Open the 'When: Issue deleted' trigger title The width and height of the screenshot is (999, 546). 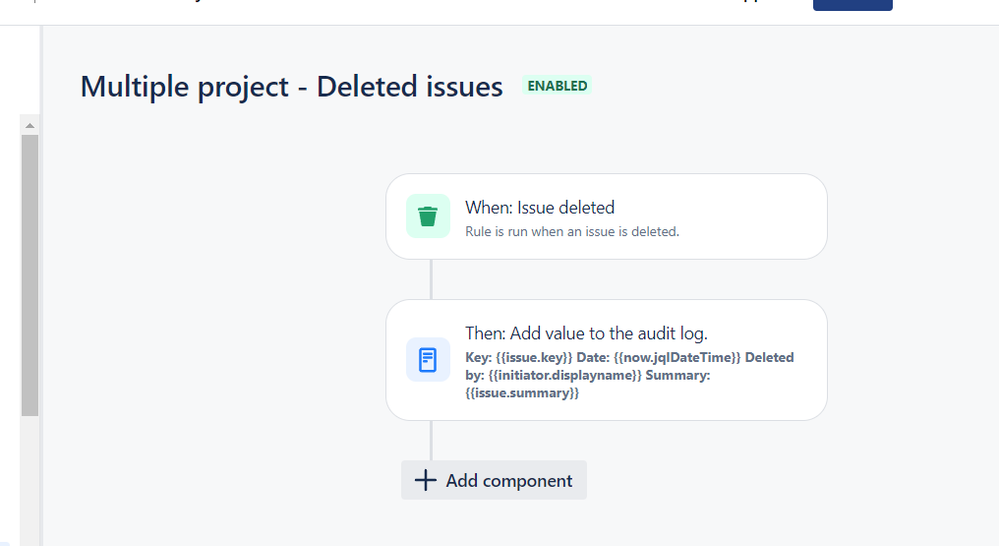tap(540, 208)
